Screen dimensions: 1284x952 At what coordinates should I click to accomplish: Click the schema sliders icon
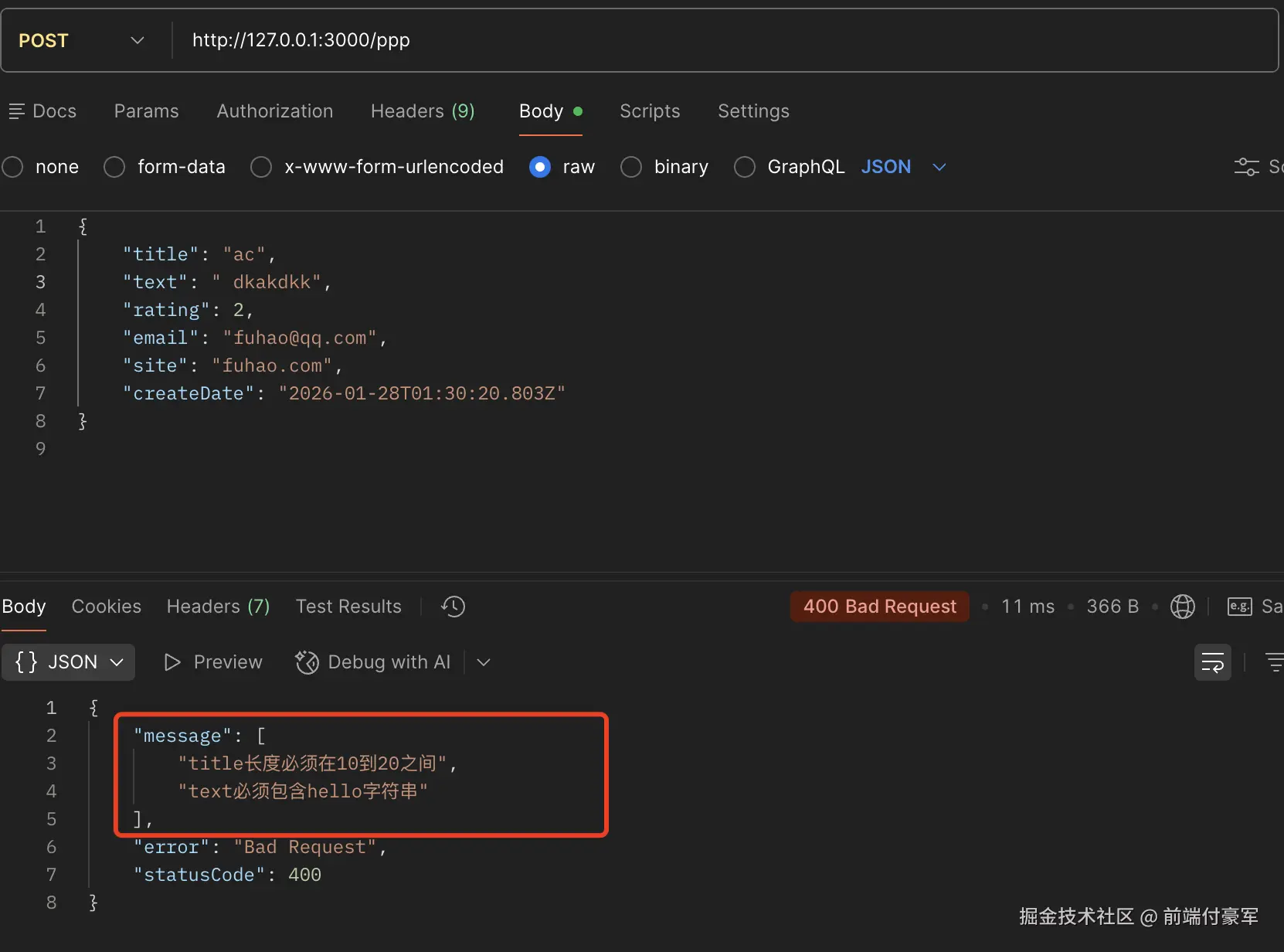click(x=1246, y=167)
